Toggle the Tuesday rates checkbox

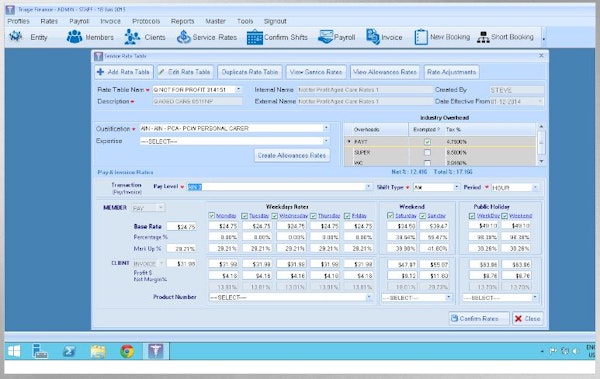tap(245, 216)
